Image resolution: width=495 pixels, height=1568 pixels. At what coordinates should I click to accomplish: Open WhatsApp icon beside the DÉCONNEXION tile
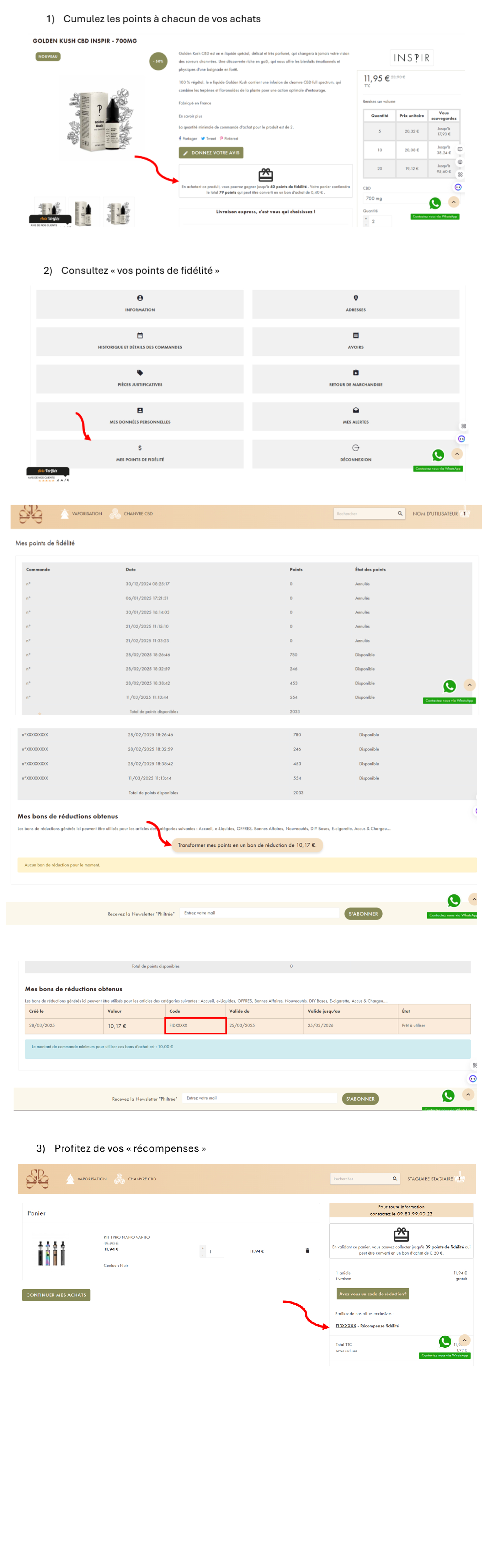[x=438, y=455]
